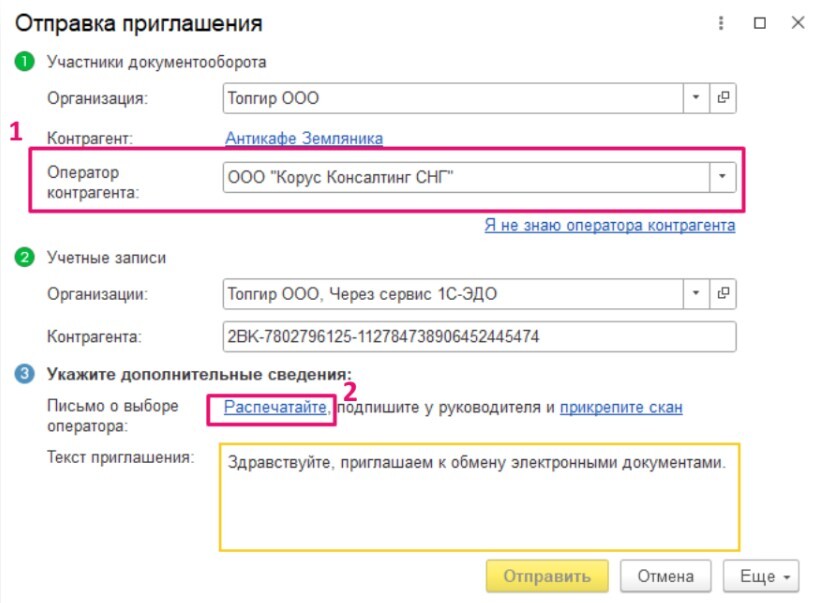
Task: Maximize the Отправка приглашения dialog
Action: [x=760, y=23]
